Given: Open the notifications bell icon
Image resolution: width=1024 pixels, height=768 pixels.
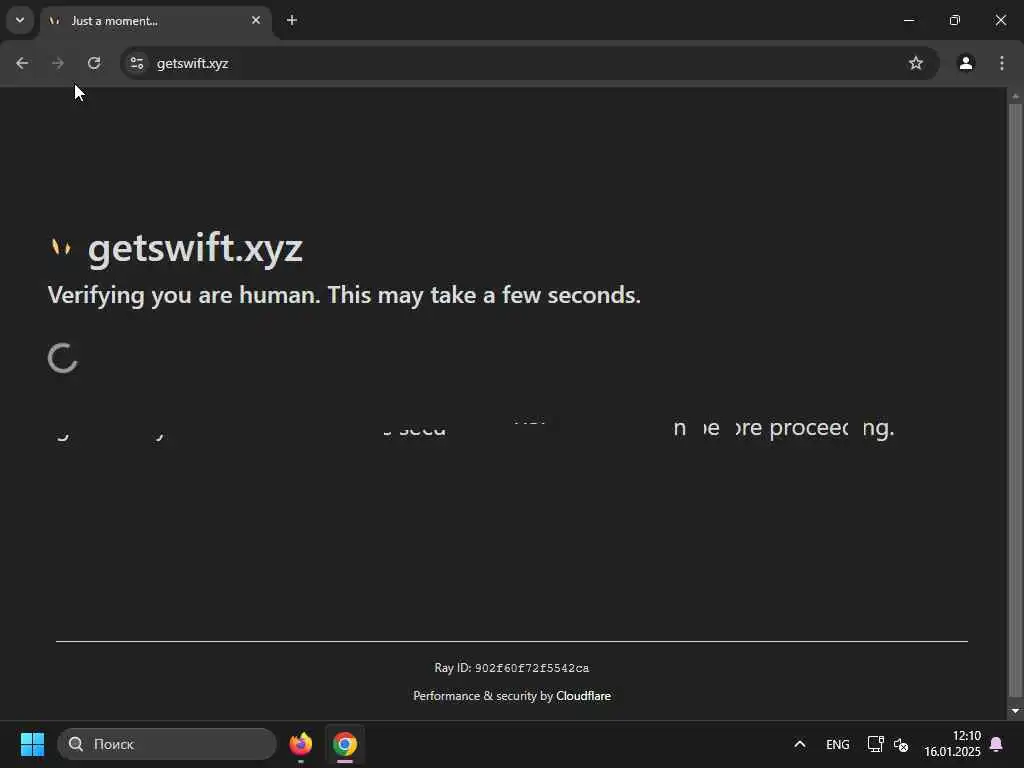Looking at the screenshot, I should tap(997, 744).
